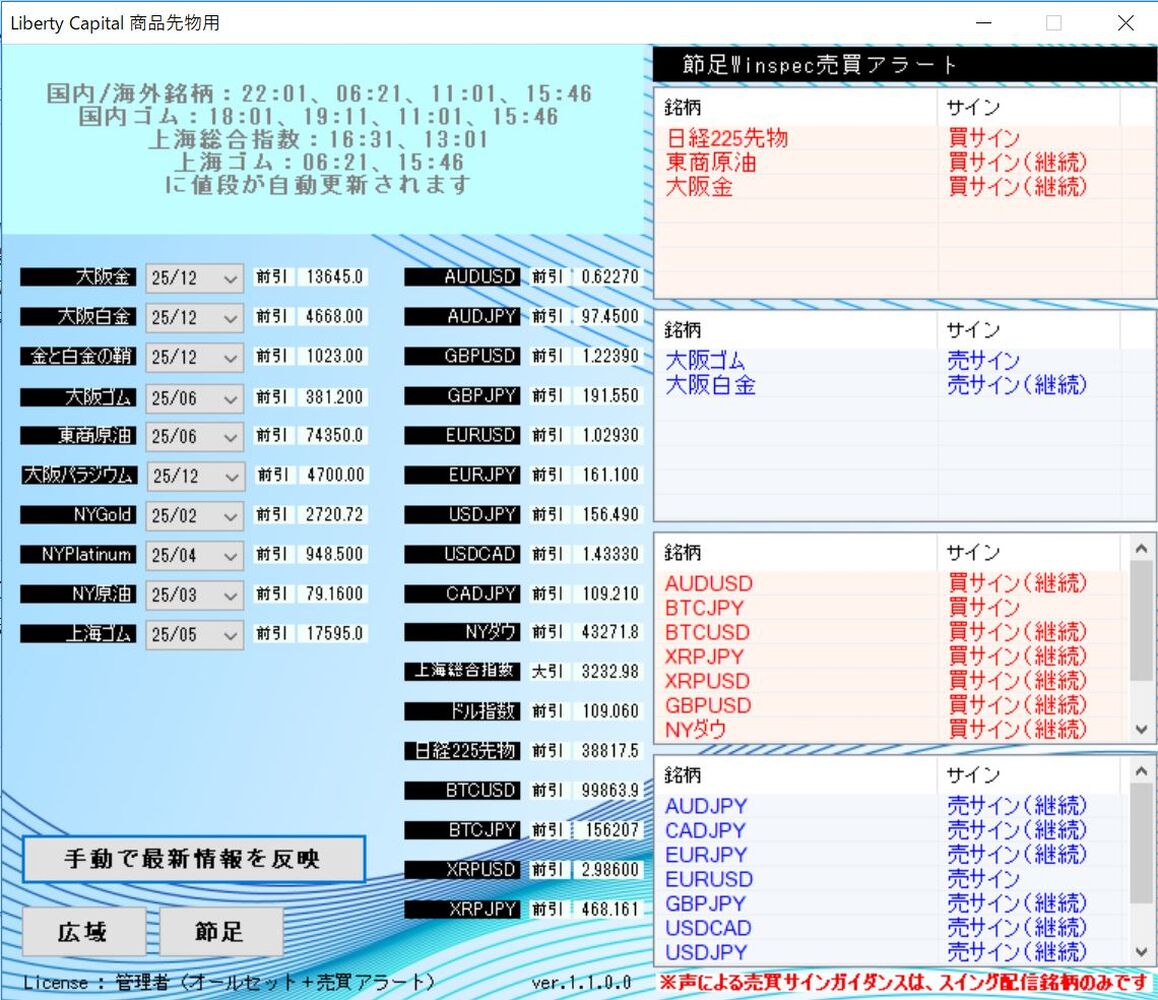Click the XRPJPY price value 468.161
The image size is (1158, 1000).
click(x=610, y=909)
